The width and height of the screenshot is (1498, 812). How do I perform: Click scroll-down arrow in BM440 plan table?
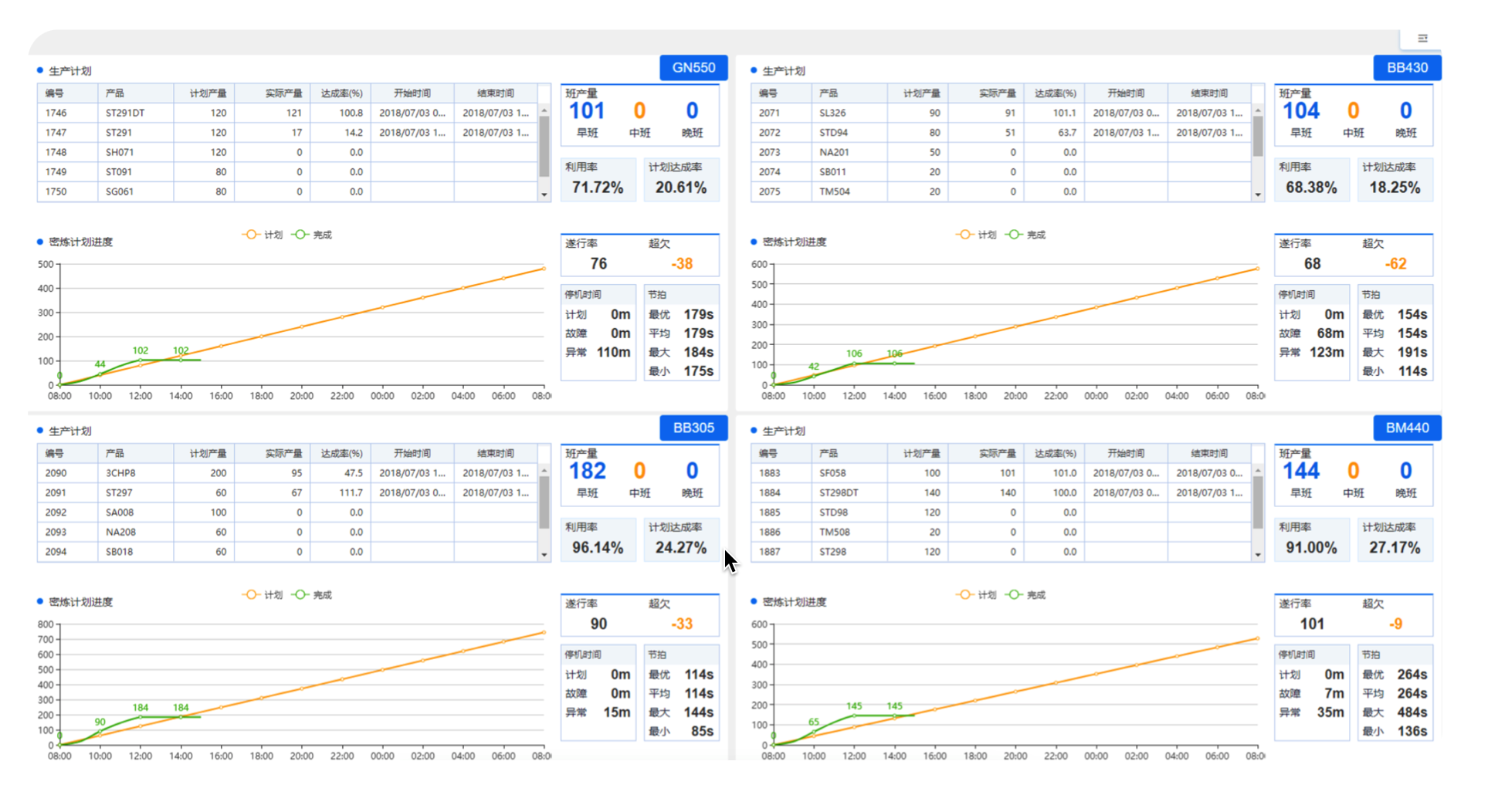1258,555
